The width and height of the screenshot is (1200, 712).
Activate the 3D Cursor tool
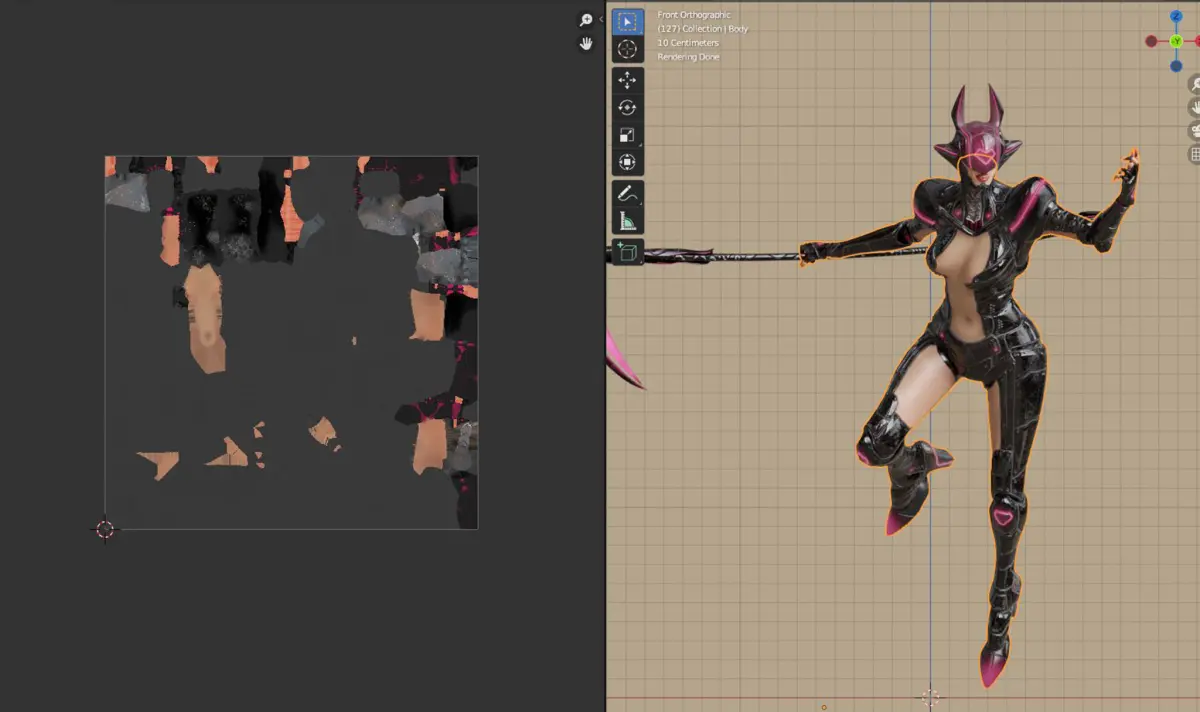[627, 49]
